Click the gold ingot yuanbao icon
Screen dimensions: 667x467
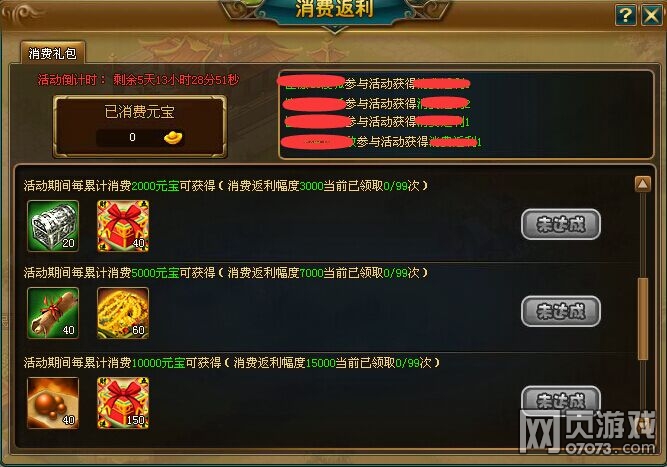point(173,137)
